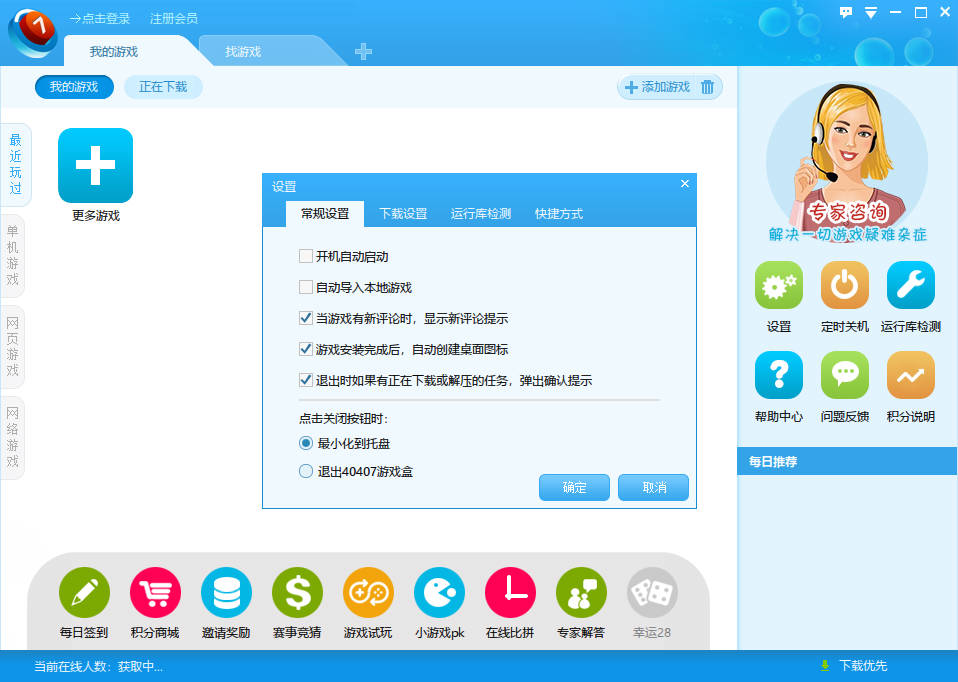Click the 幸运28 dice icon
This screenshot has height=682, width=958.
click(x=652, y=592)
